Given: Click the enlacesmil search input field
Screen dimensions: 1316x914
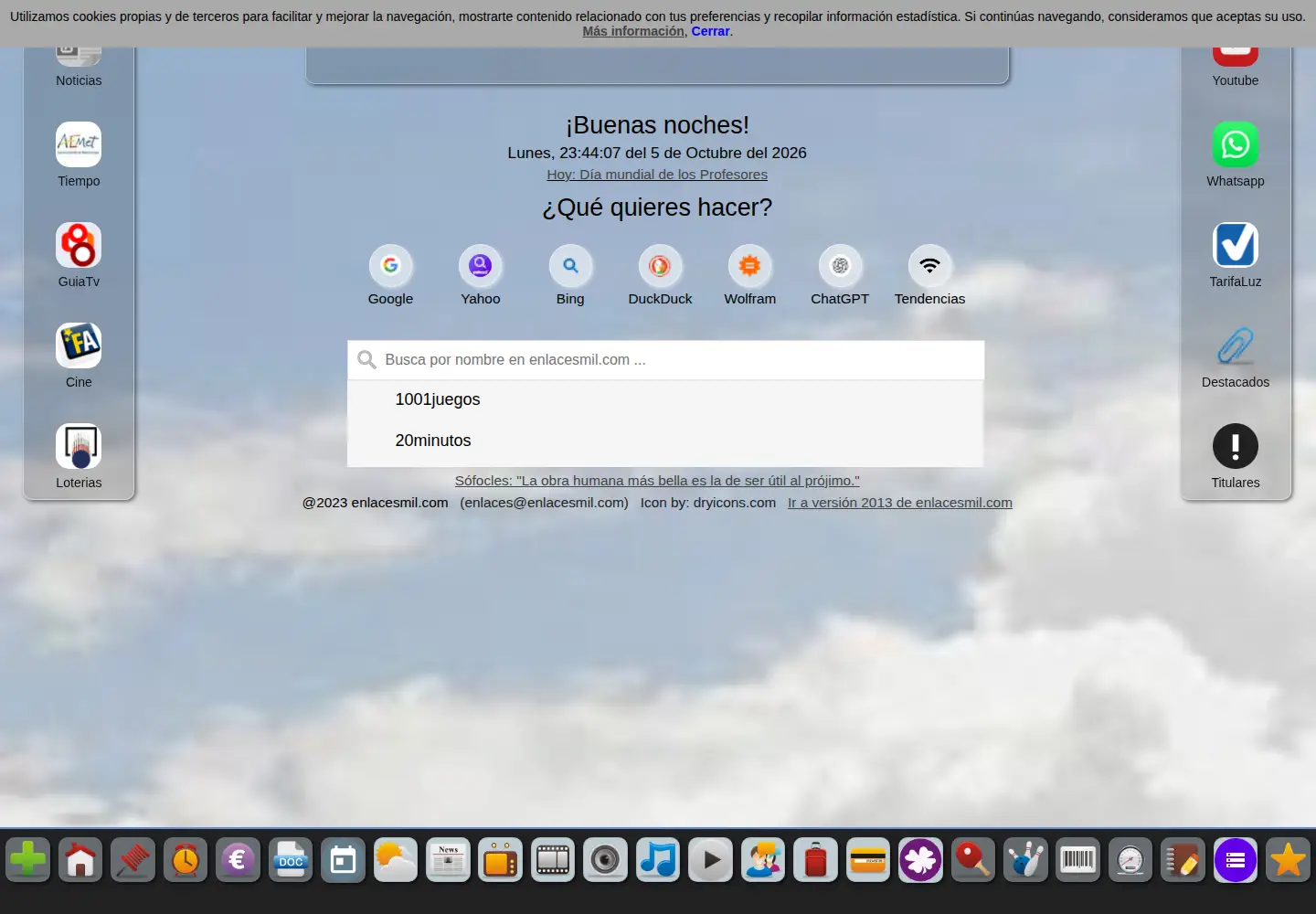Looking at the screenshot, I should click(x=665, y=360).
